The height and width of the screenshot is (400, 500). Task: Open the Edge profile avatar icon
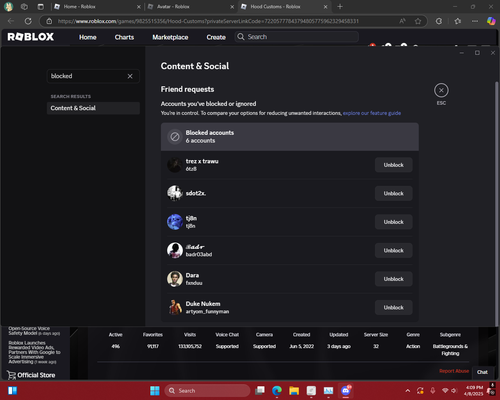pyautogui.click(x=8, y=7)
